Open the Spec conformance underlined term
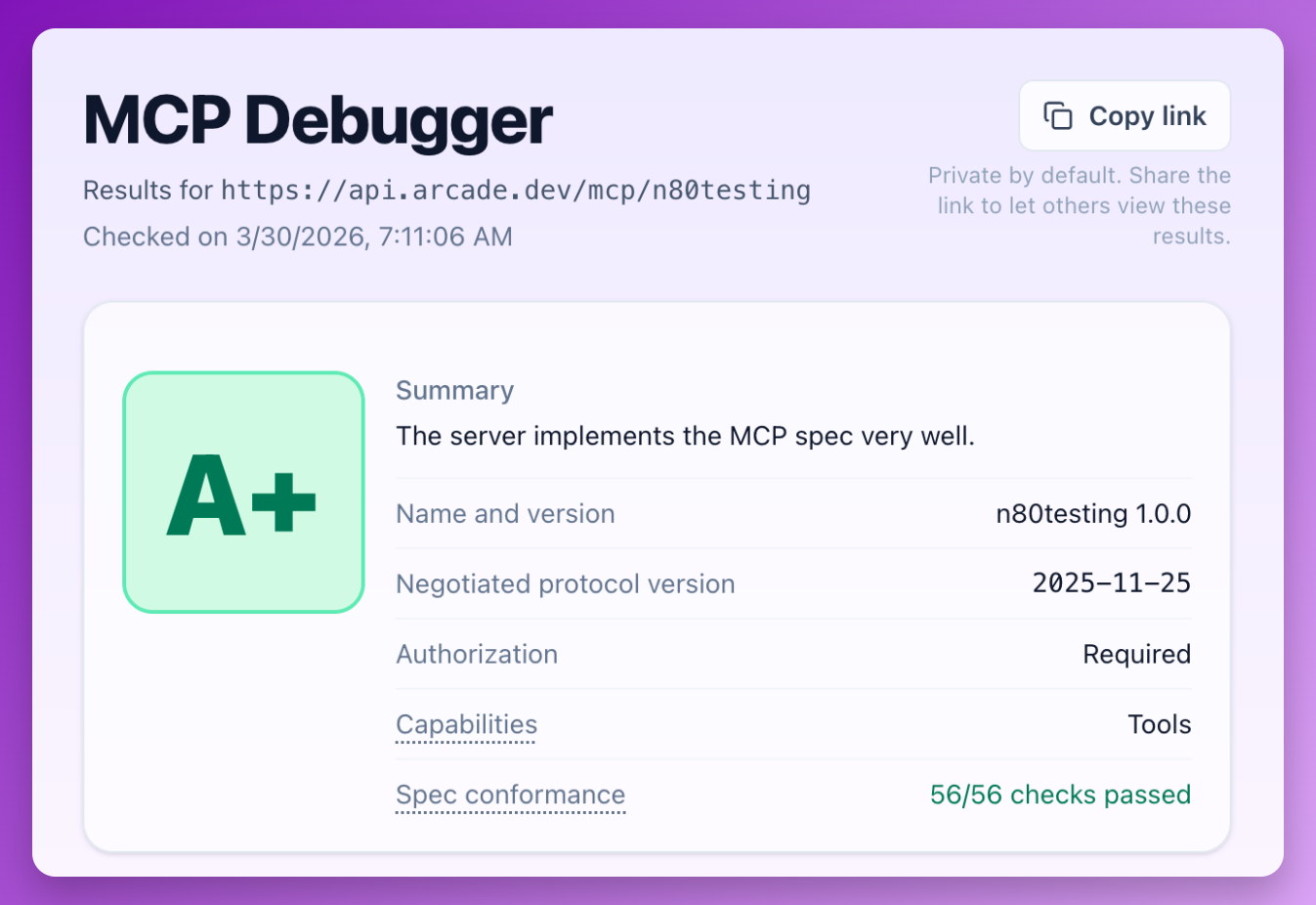This screenshot has width=1316, height=905. (510, 796)
